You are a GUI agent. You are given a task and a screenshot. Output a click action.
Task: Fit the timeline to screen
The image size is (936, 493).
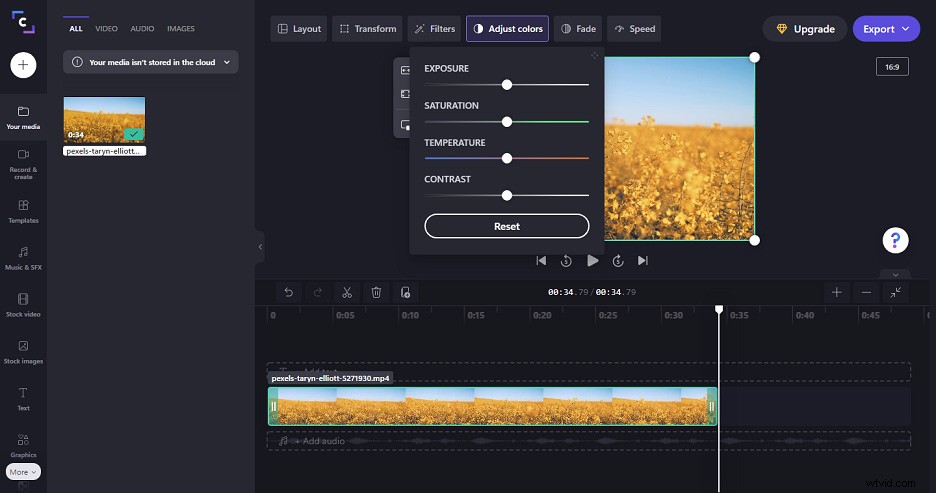tap(896, 292)
